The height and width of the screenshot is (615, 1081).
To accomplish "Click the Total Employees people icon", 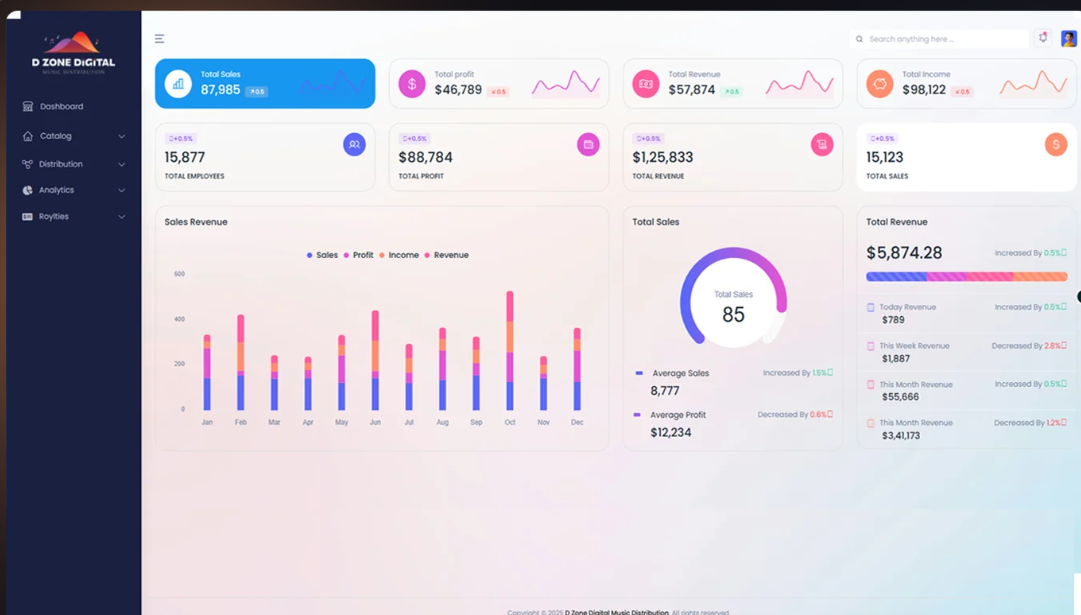I will tap(354, 145).
